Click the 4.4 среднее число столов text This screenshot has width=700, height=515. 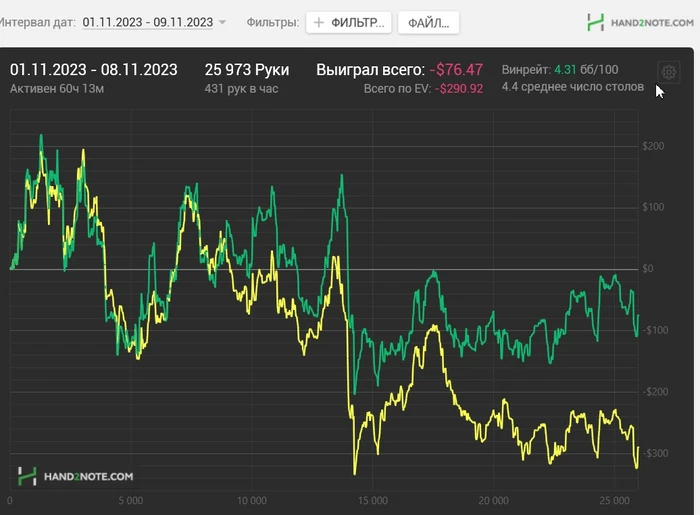pos(573,87)
